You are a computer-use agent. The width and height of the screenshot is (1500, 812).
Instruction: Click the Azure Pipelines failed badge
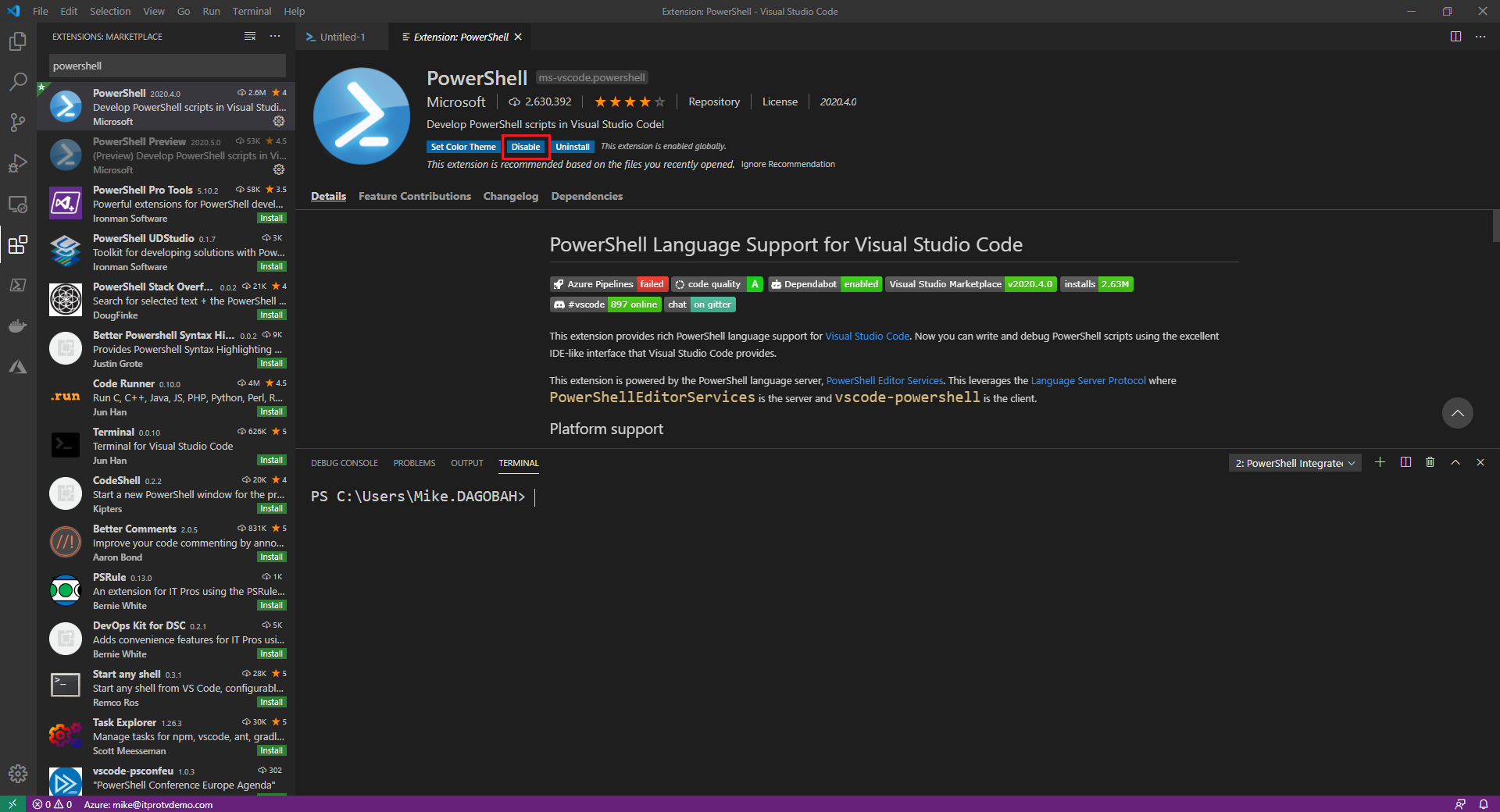point(609,284)
